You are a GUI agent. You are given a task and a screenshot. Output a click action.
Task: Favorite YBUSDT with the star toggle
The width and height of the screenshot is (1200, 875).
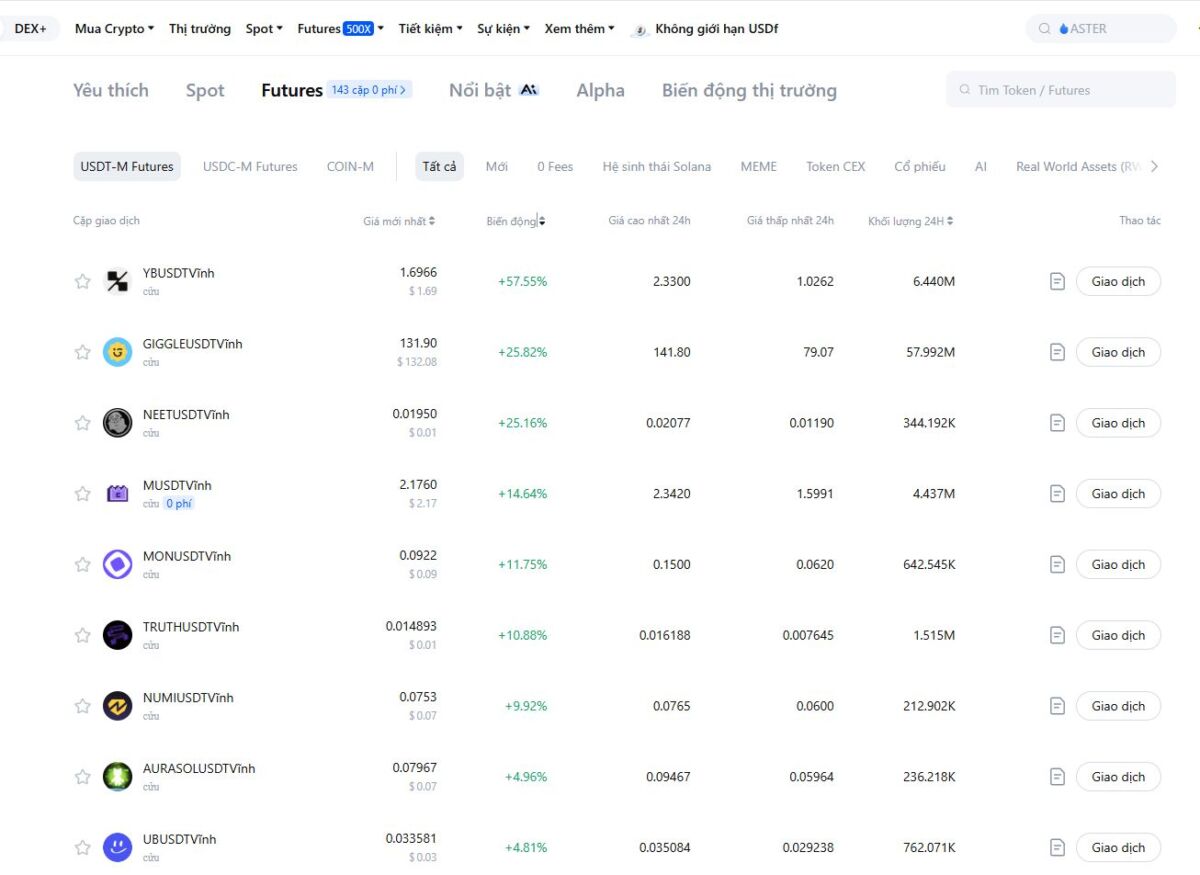tap(83, 282)
